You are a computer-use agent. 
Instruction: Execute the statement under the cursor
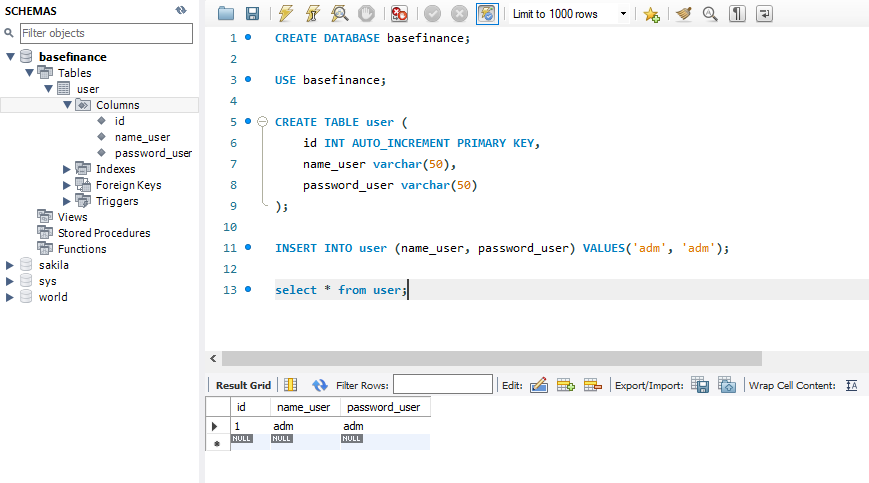pos(313,14)
